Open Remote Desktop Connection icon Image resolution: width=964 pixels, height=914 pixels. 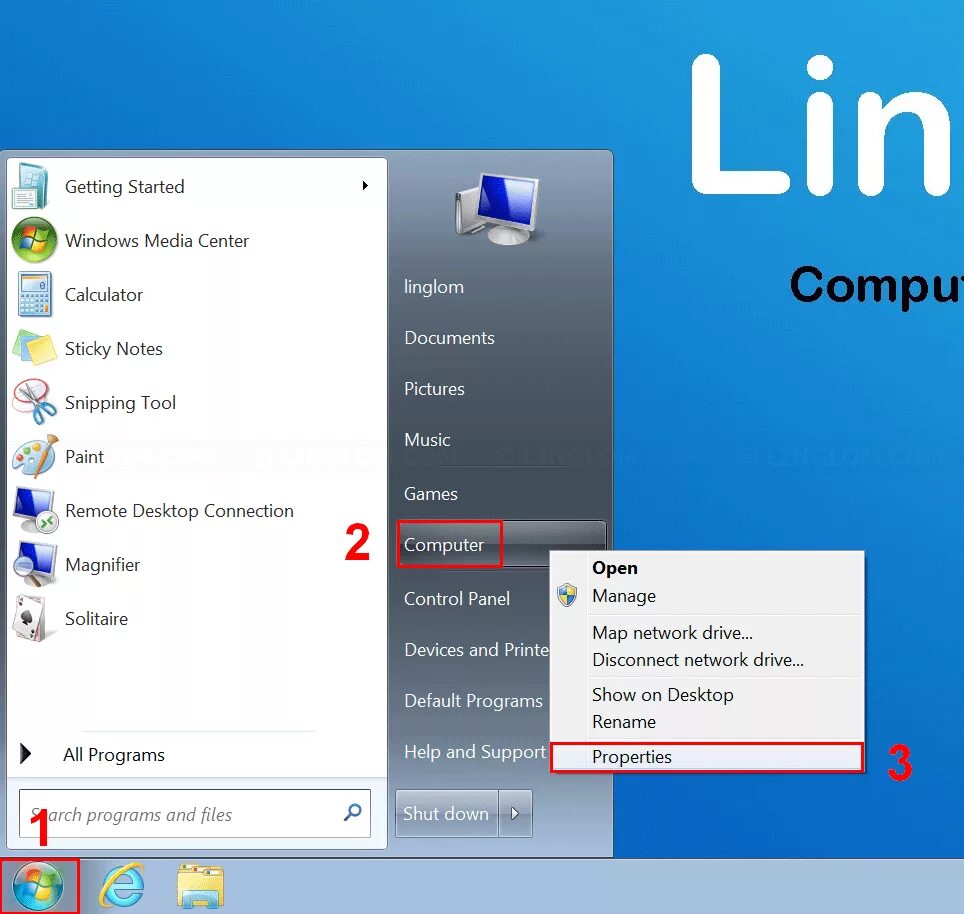[35, 510]
